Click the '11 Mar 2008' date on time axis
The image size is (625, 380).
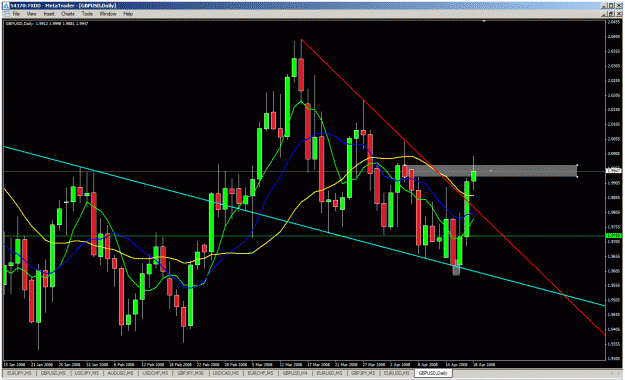pos(291,364)
